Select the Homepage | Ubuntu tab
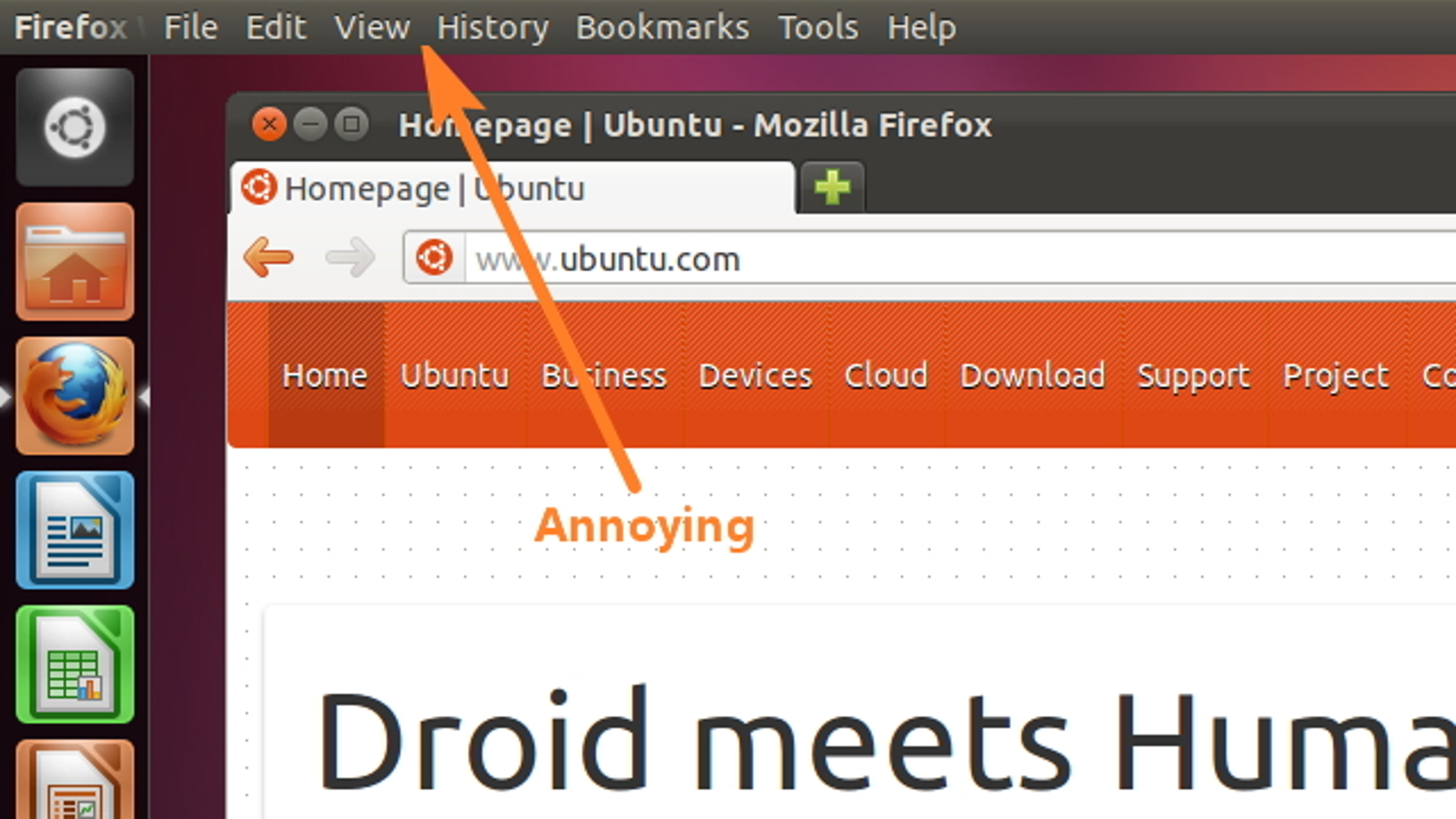1456x819 pixels. point(512,188)
